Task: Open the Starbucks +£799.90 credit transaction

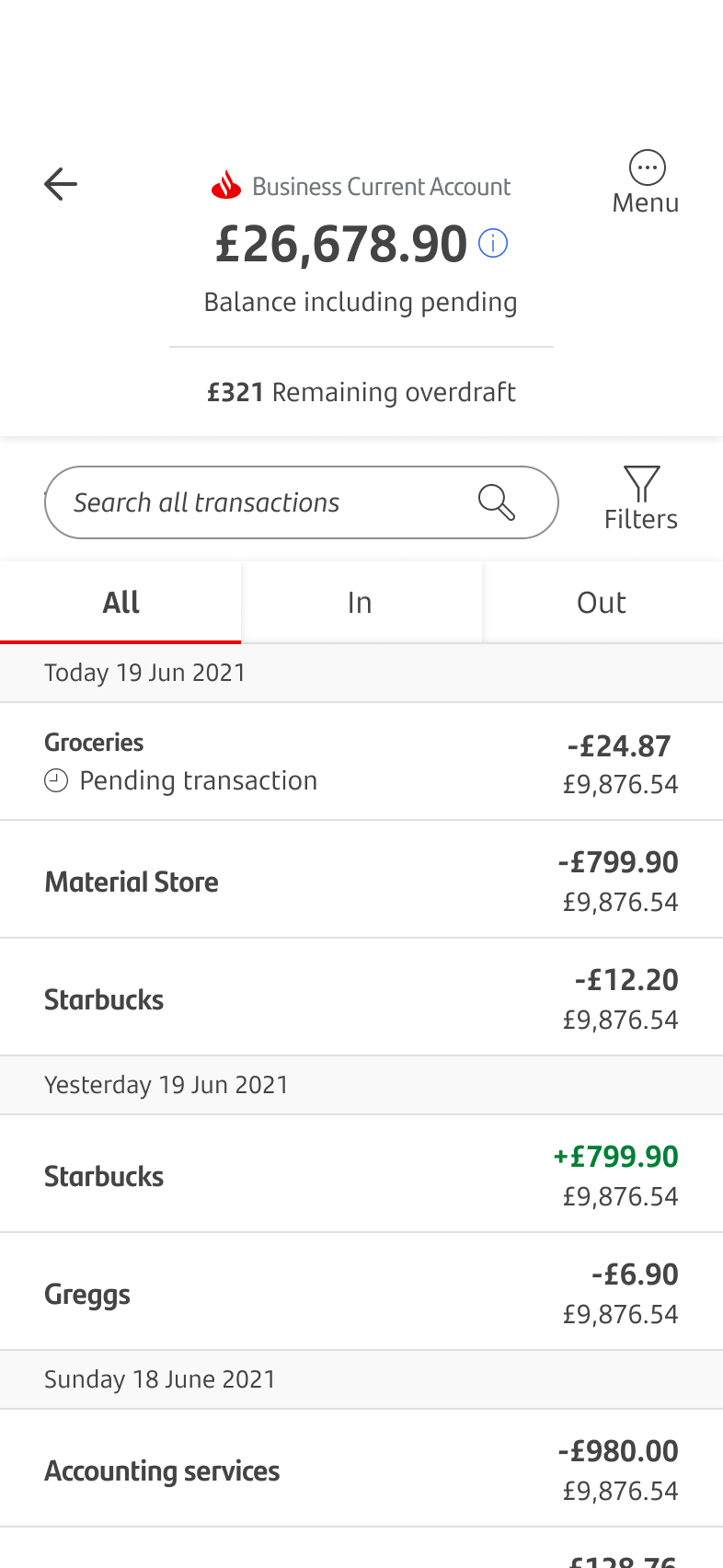Action: 361,1175
